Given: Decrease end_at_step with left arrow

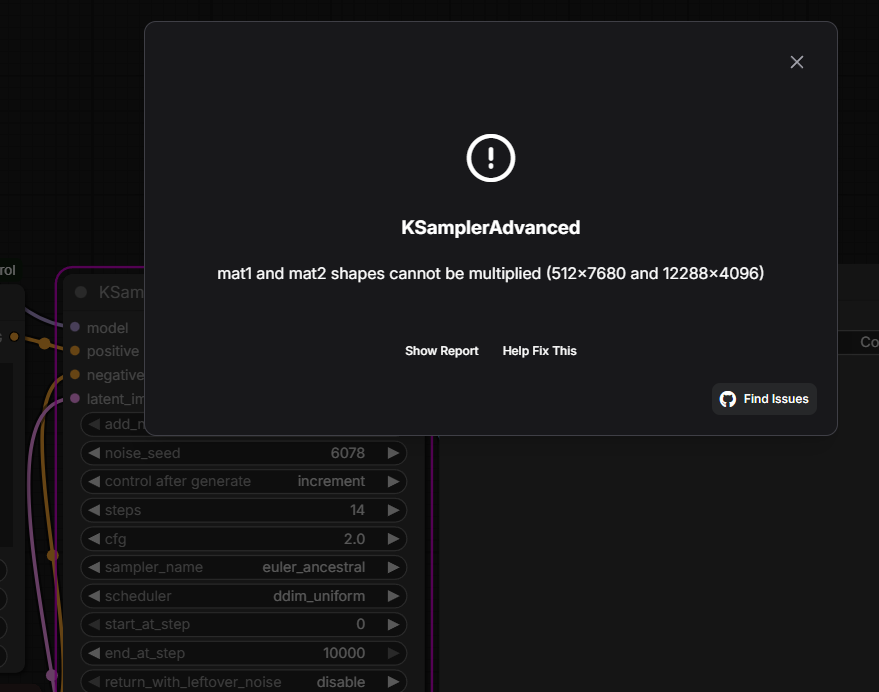Looking at the screenshot, I should pyautogui.click(x=94, y=653).
